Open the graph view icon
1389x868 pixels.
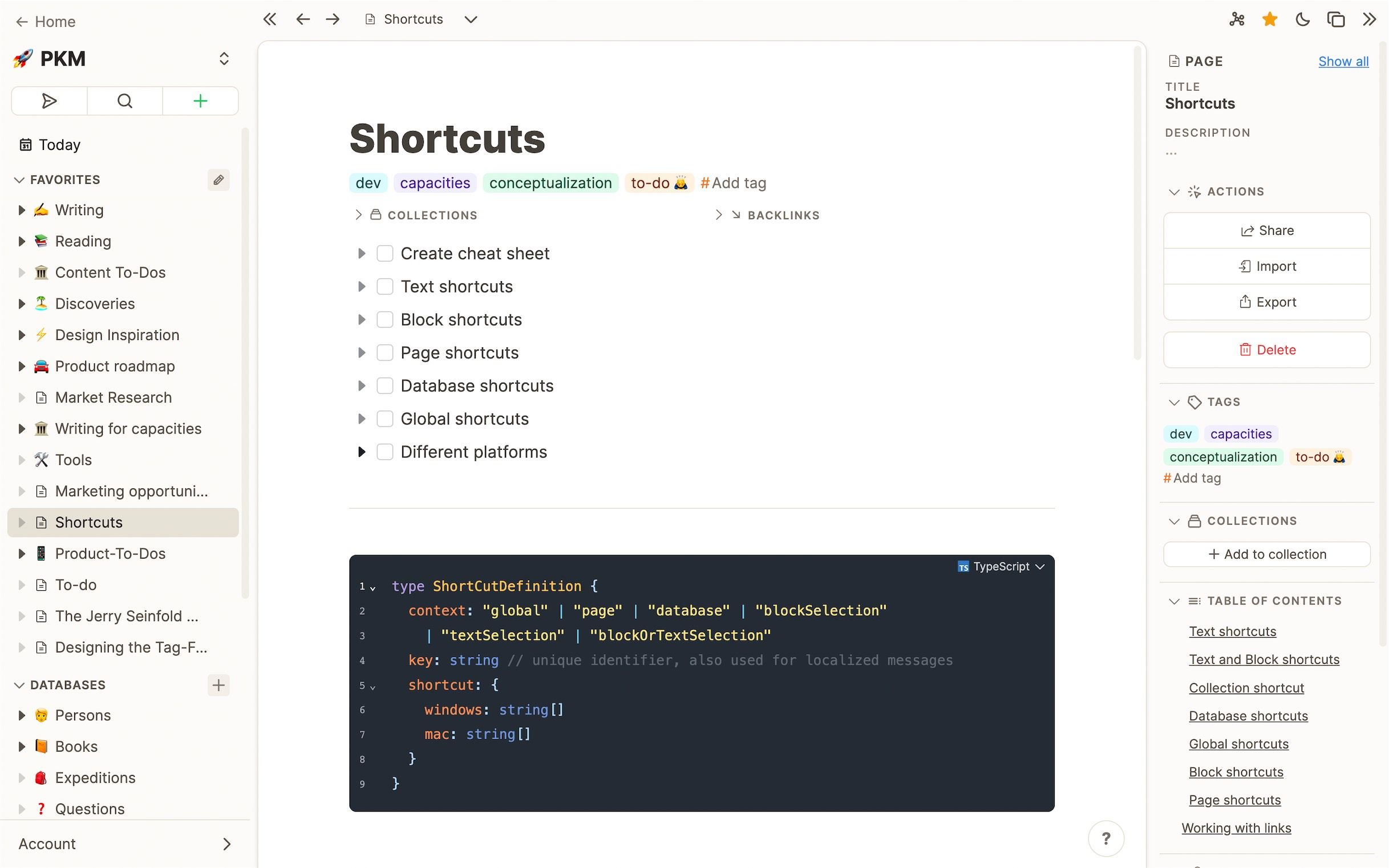point(1237,19)
